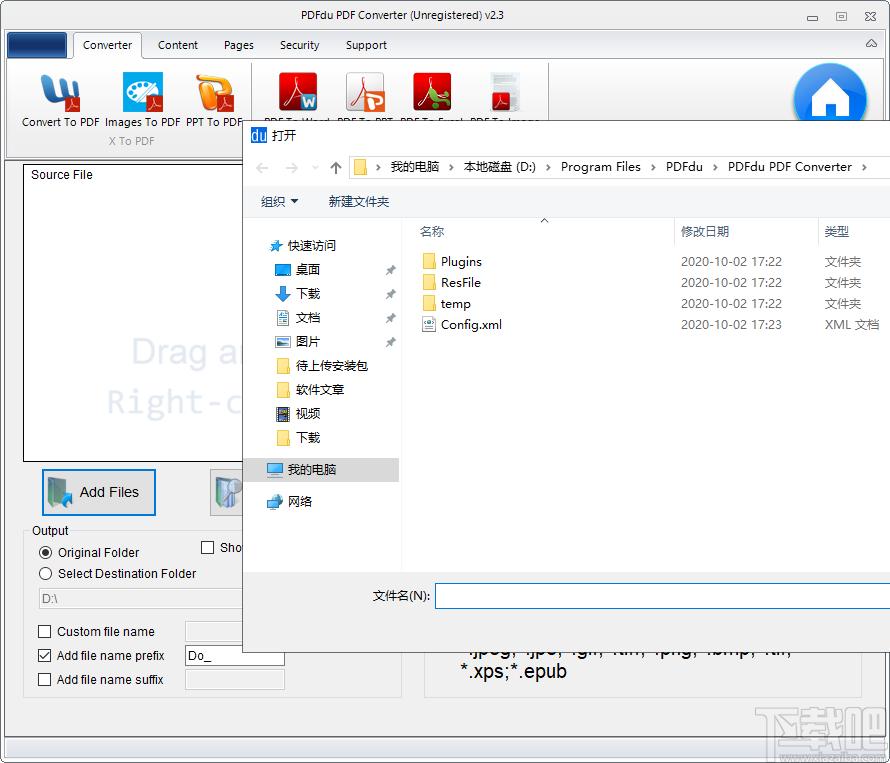
Task: Toggle the partially hidden Sho... checkbox
Action: [208, 547]
